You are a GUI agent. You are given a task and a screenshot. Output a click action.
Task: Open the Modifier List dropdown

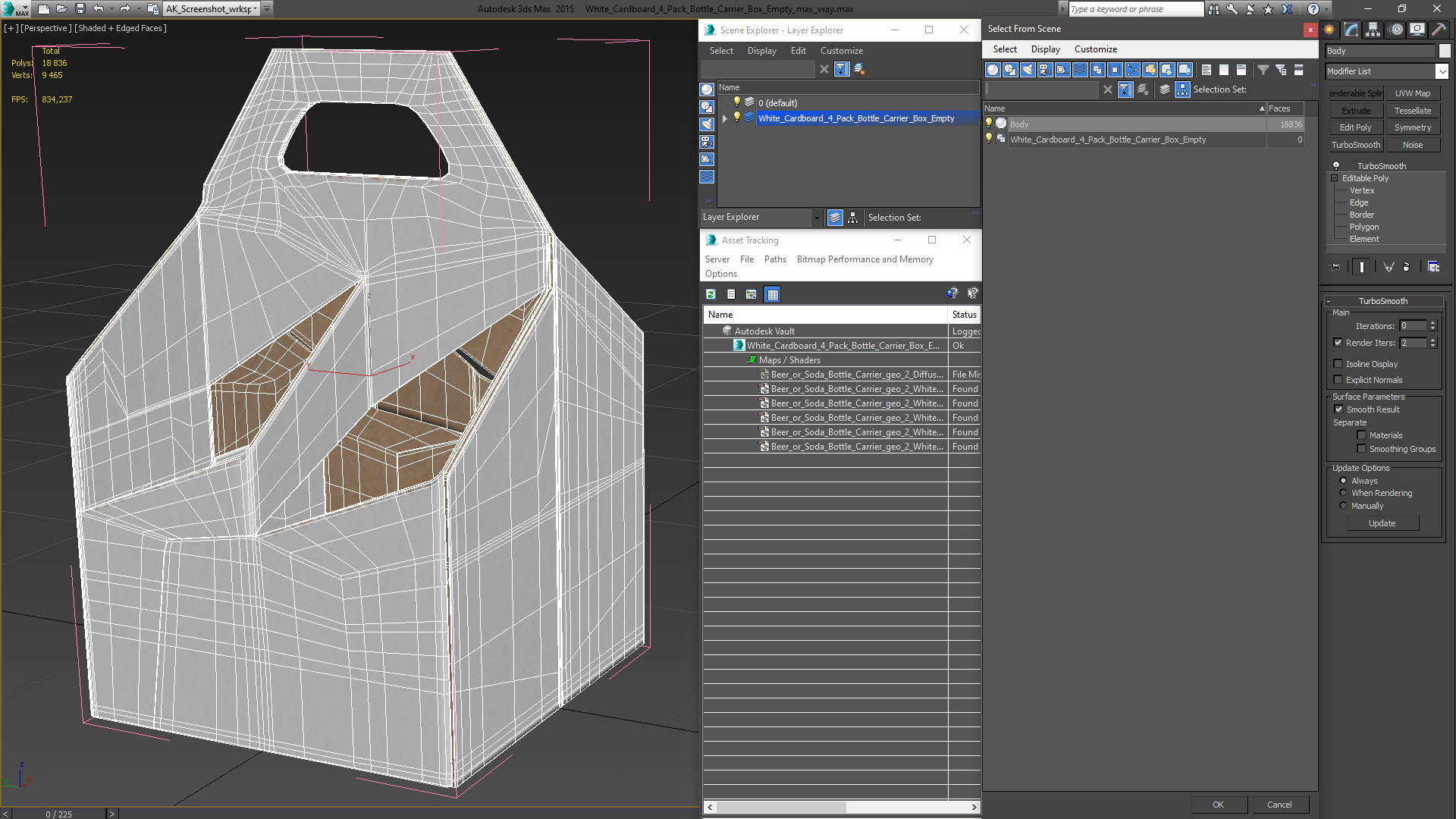[x=1387, y=71]
